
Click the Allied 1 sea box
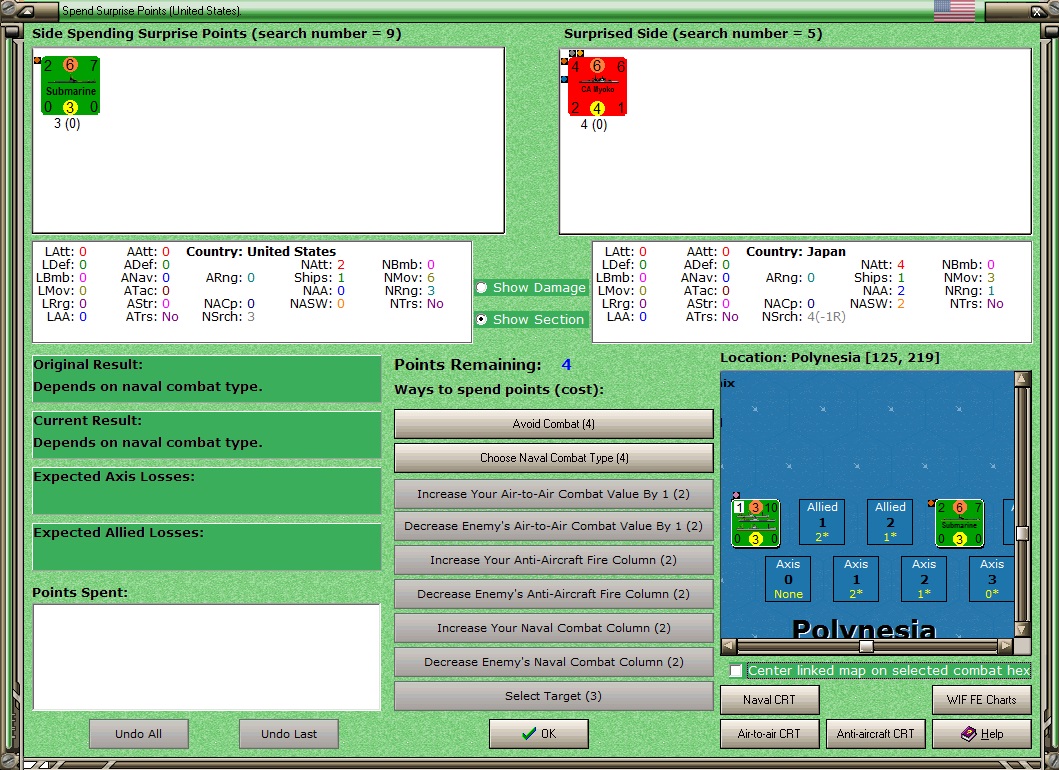[822, 521]
